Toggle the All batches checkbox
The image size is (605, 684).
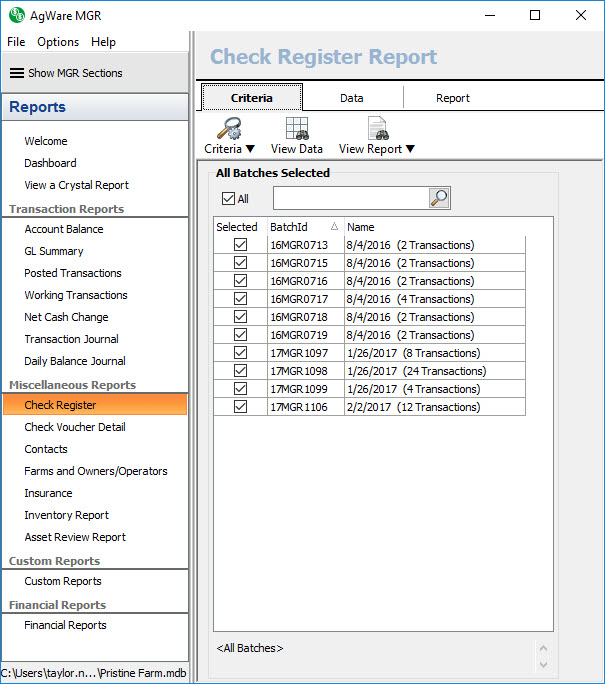[x=228, y=199]
